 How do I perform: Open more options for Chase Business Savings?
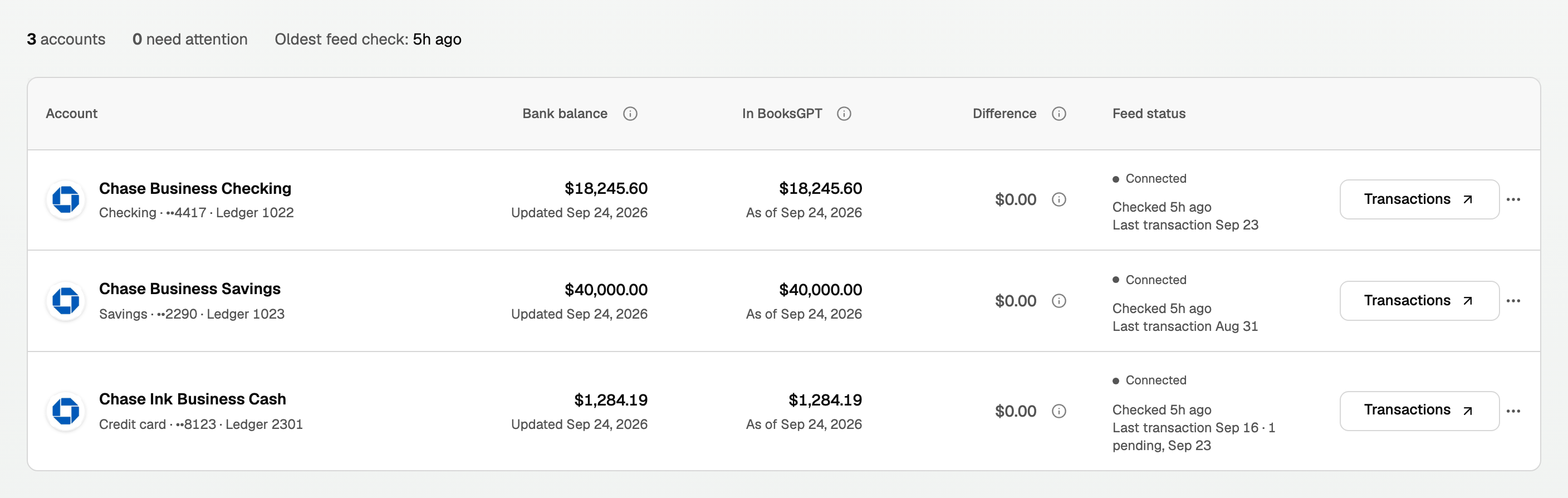pyautogui.click(x=1513, y=301)
